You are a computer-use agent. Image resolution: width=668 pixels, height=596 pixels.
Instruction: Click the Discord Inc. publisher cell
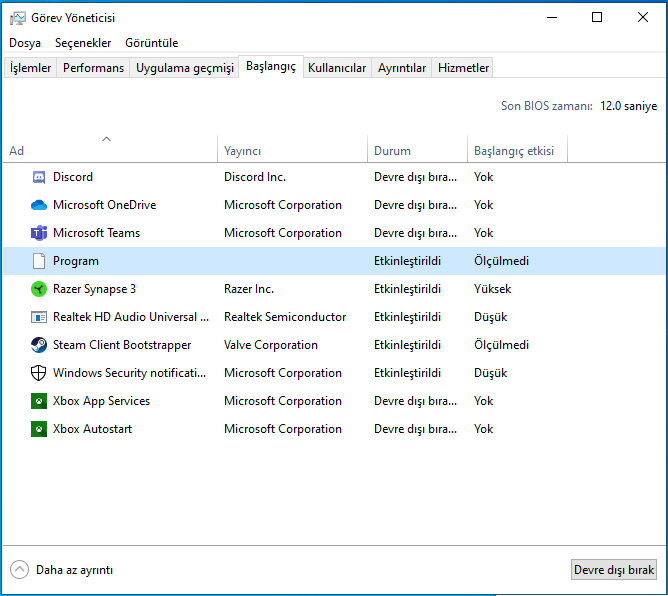[x=255, y=177]
